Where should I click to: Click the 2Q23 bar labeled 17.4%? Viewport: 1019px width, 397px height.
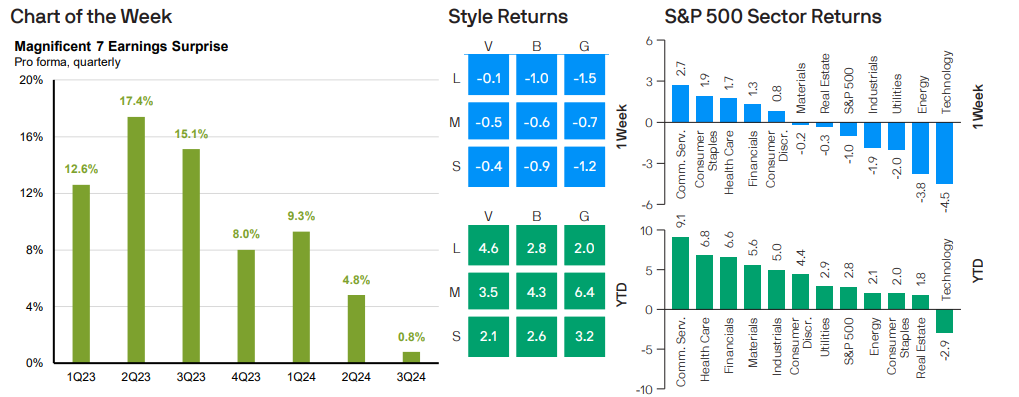click(136, 240)
